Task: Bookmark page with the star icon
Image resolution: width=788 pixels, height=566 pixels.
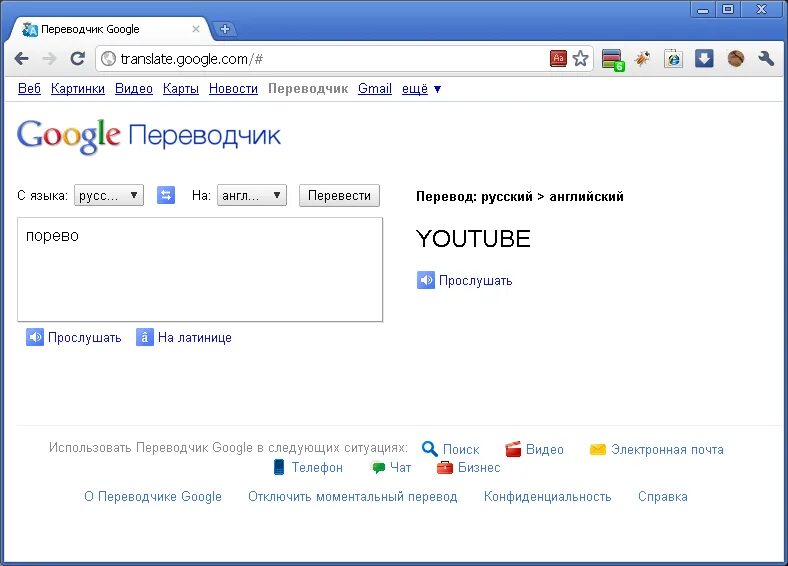Action: [580, 59]
